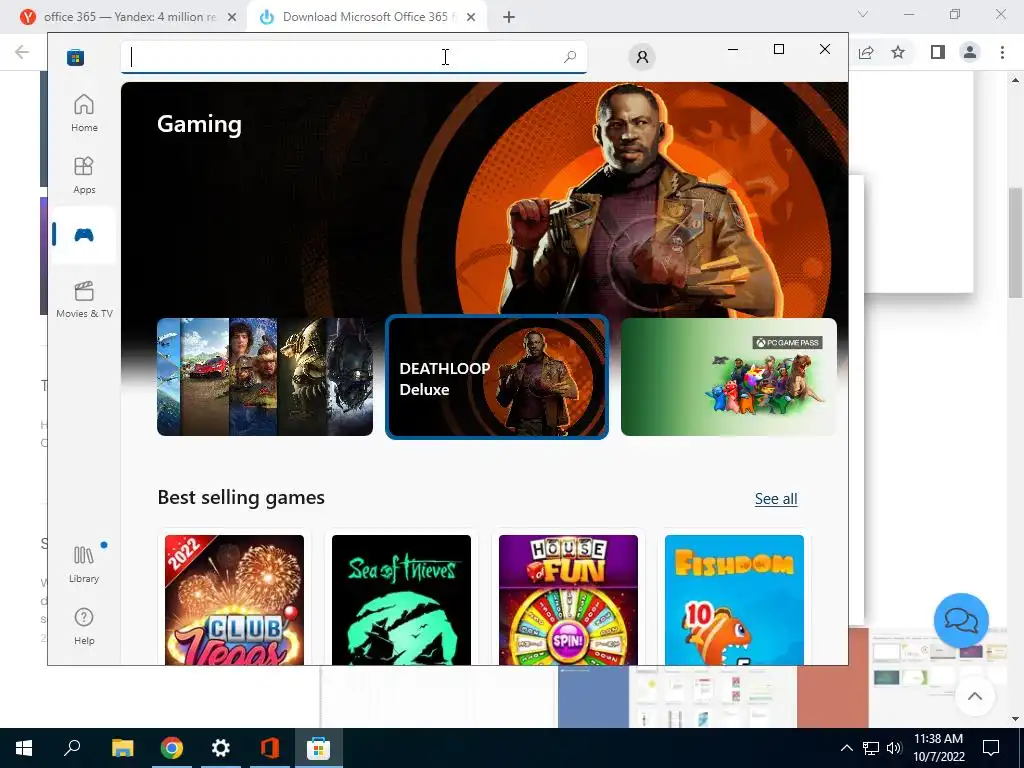
Task: Click the Microsoft Store logo icon
Action: tap(75, 57)
